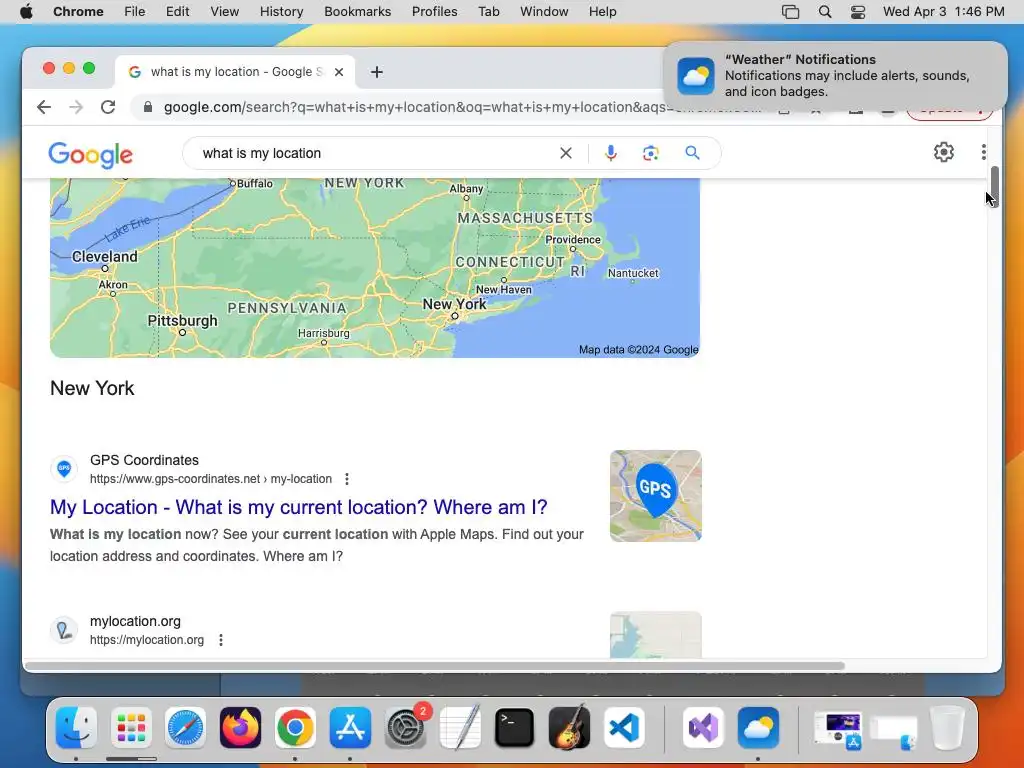Click the GPS Coordinates site name
The width and height of the screenshot is (1024, 768).
pyautogui.click(x=144, y=460)
